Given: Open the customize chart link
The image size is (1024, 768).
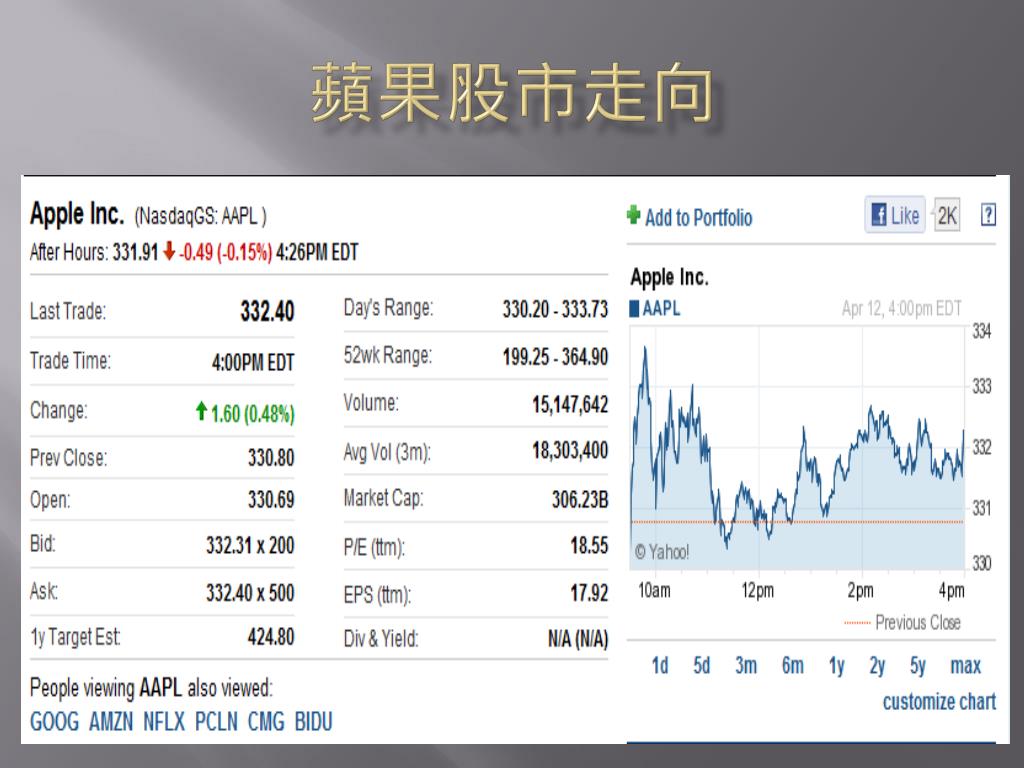Looking at the screenshot, I should coord(939,701).
